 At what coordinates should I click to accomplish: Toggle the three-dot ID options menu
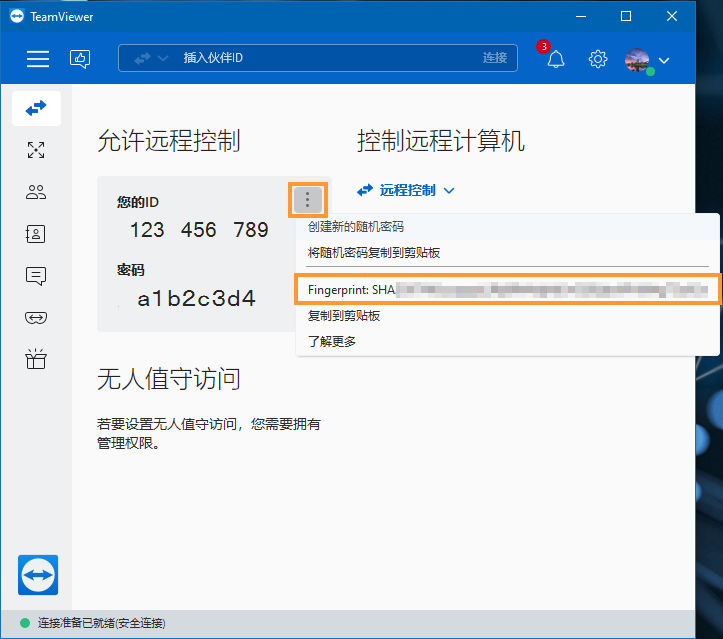[x=308, y=200]
